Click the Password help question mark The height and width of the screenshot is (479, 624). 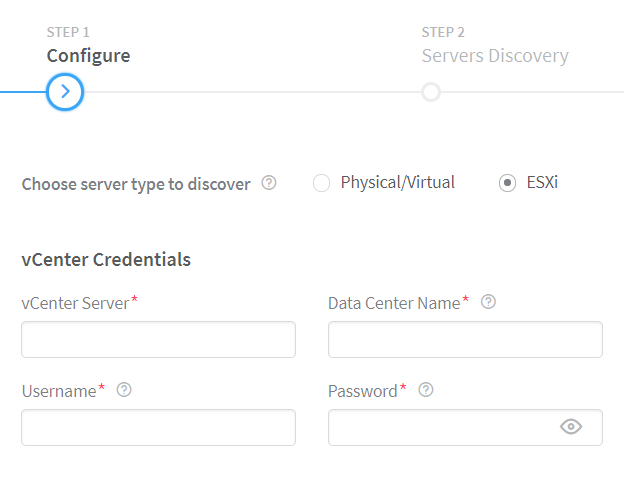point(426,390)
